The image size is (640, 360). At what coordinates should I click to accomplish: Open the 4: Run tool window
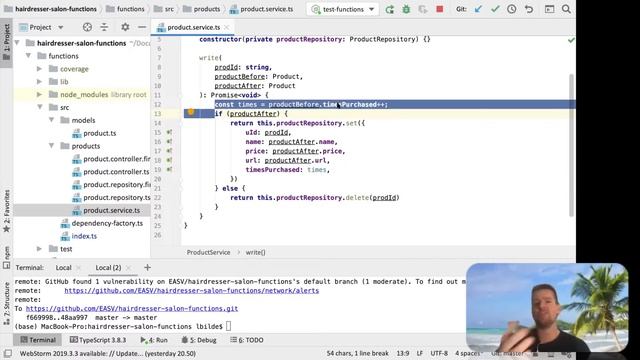click(x=154, y=340)
